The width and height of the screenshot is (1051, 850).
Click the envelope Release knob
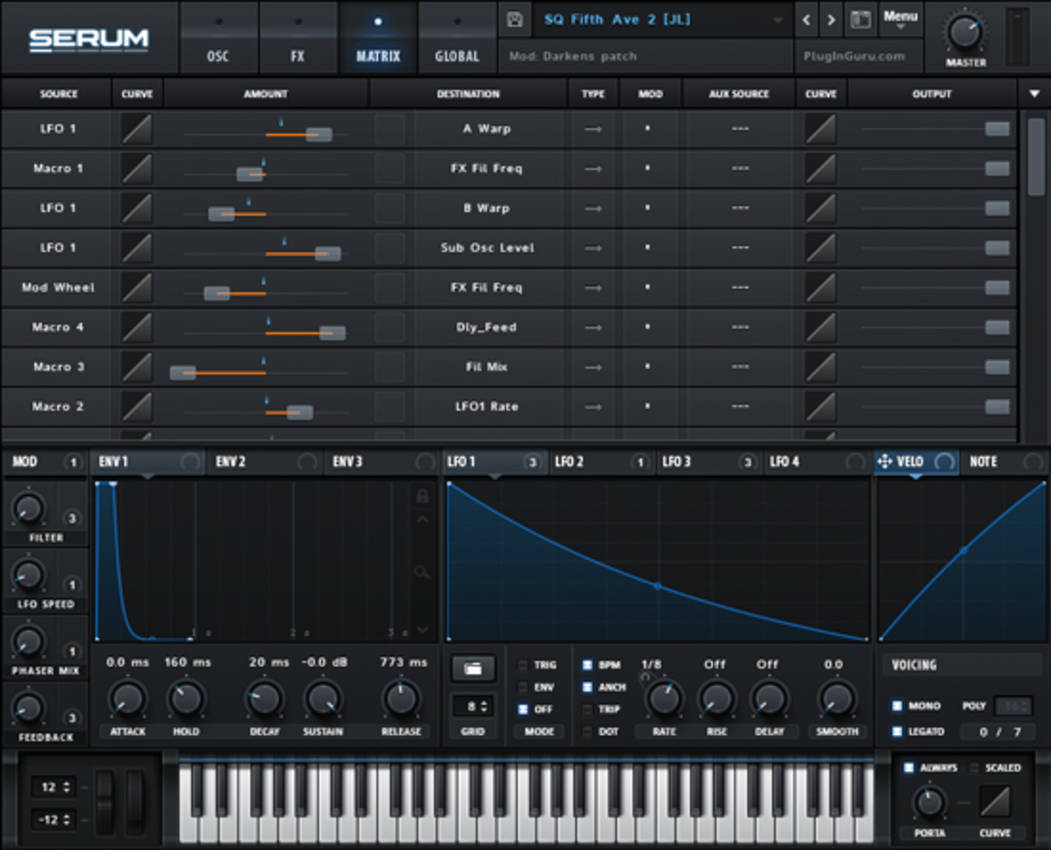(401, 699)
